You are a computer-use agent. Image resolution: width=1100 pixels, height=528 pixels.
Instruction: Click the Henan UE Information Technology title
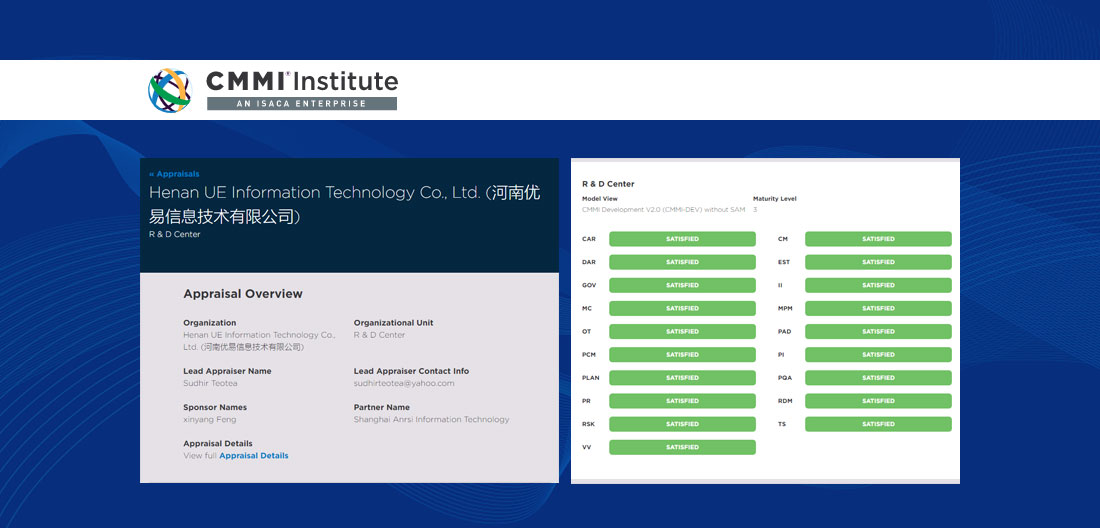pos(344,205)
